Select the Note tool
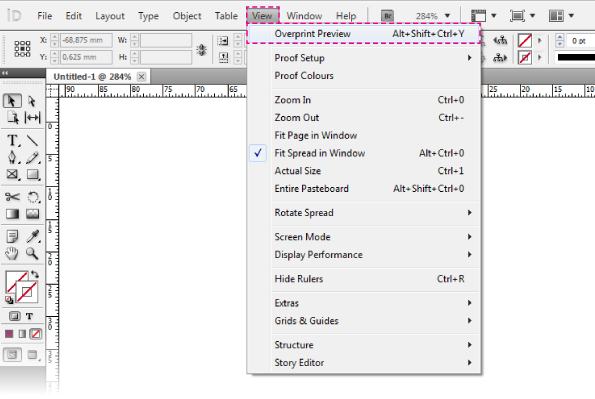 pos(13,237)
